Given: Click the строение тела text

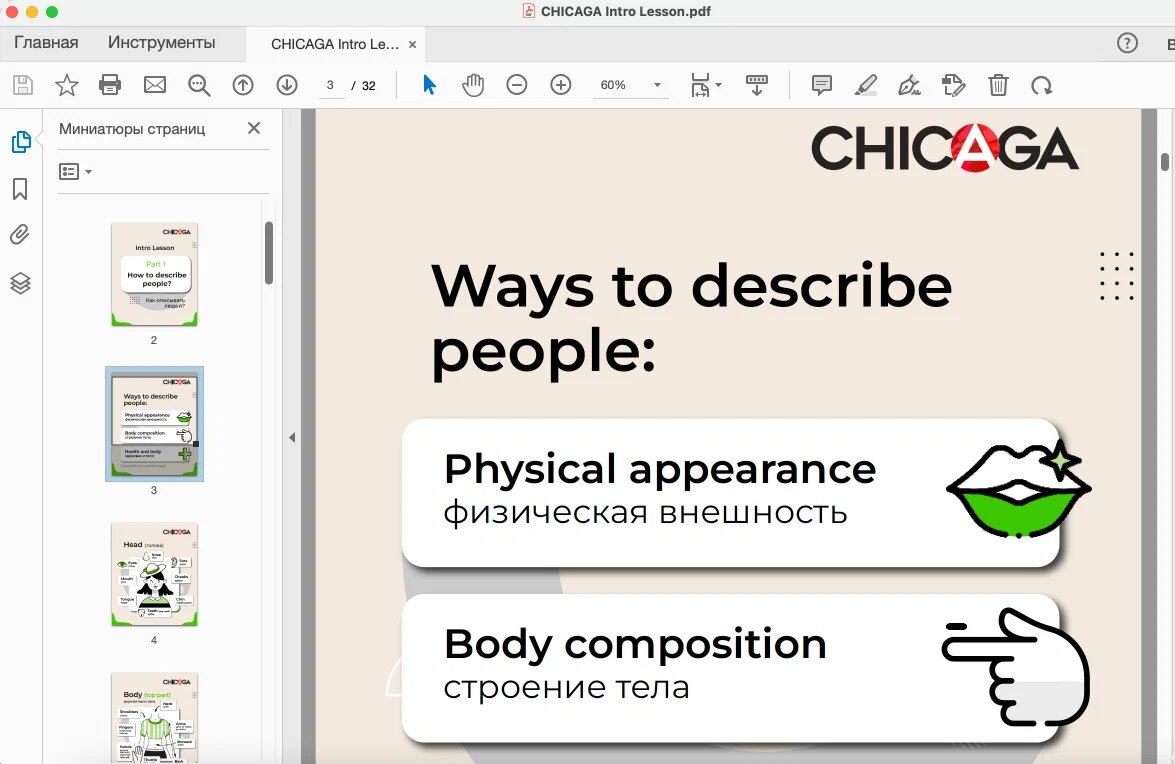Looking at the screenshot, I should click(x=566, y=688).
